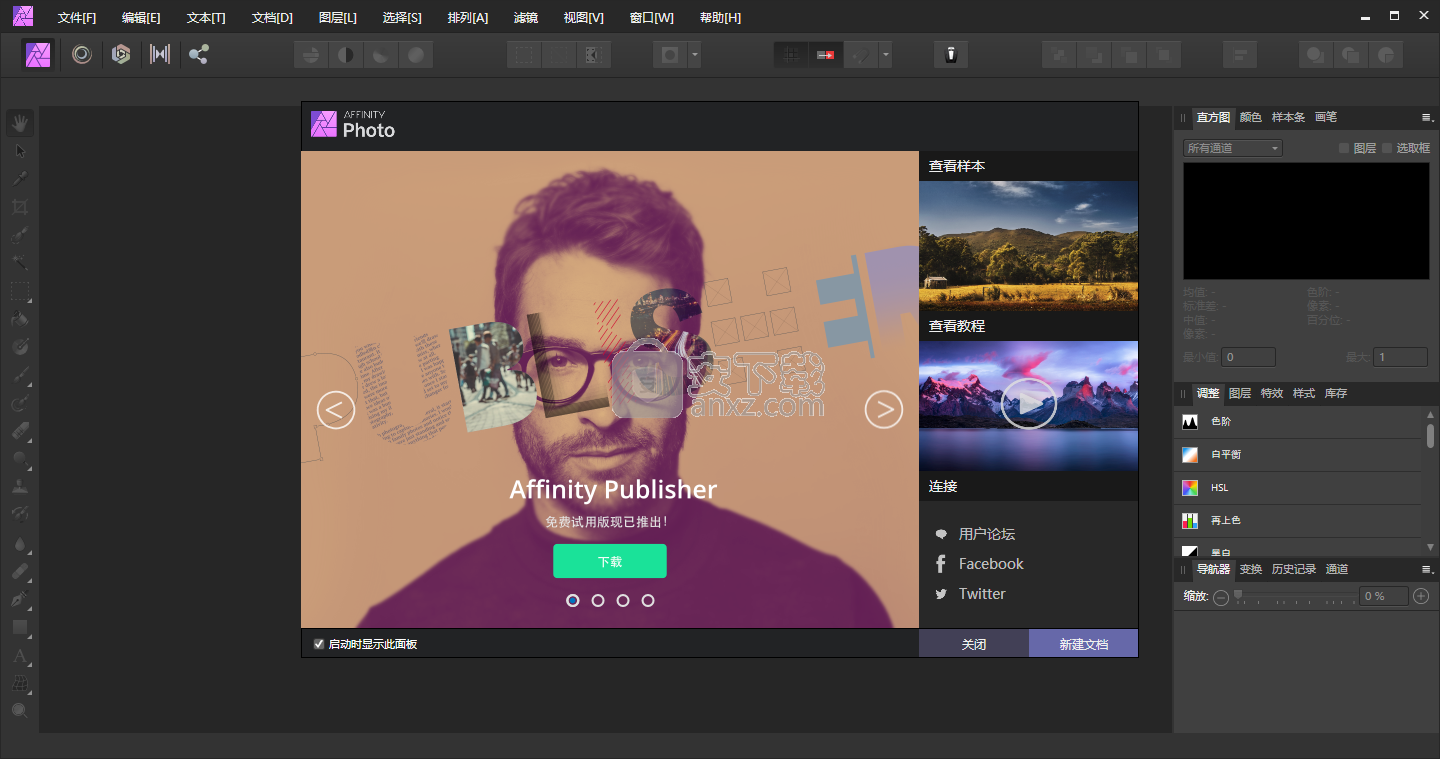Select the second carousel slide dot
The height and width of the screenshot is (759, 1440).
(598, 600)
